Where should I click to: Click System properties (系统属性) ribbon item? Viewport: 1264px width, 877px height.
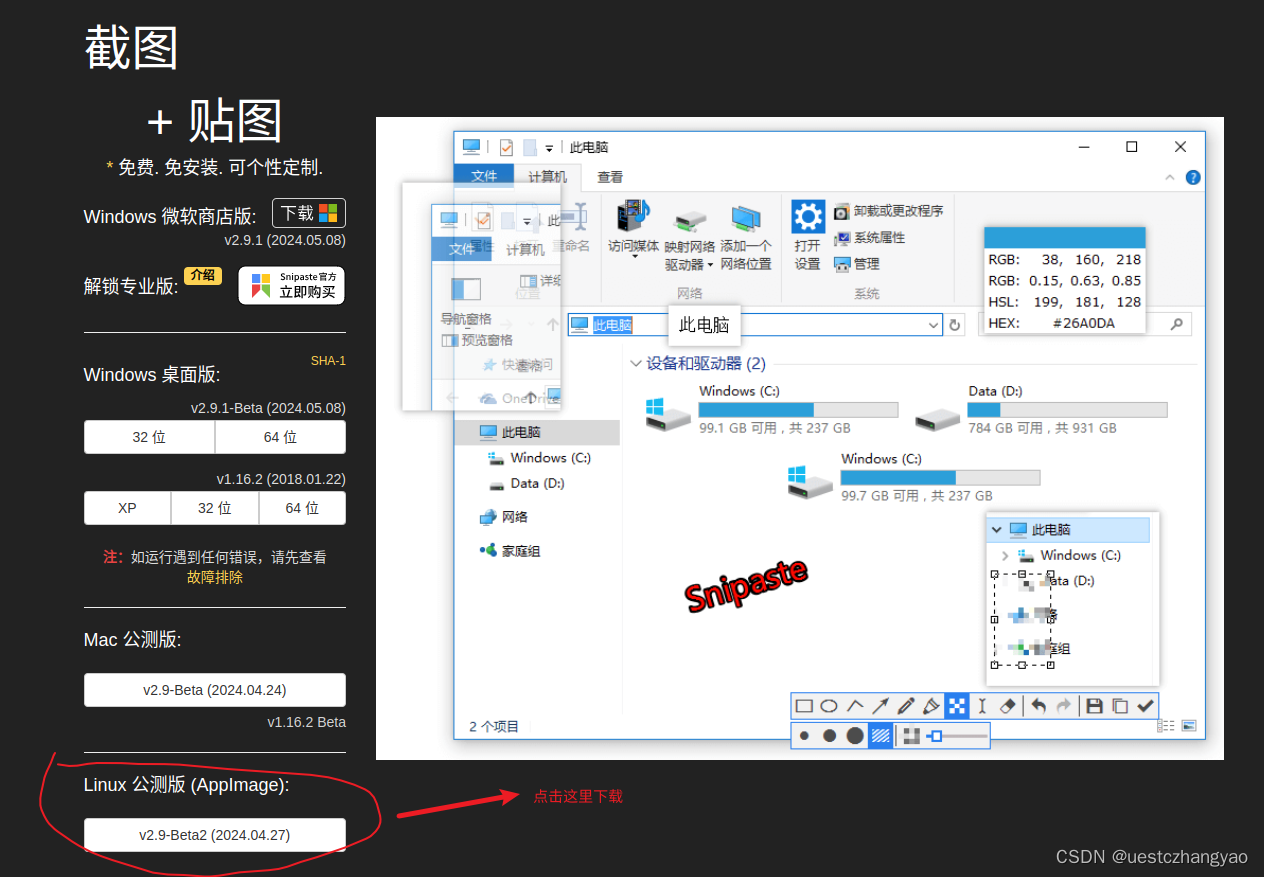(869, 238)
